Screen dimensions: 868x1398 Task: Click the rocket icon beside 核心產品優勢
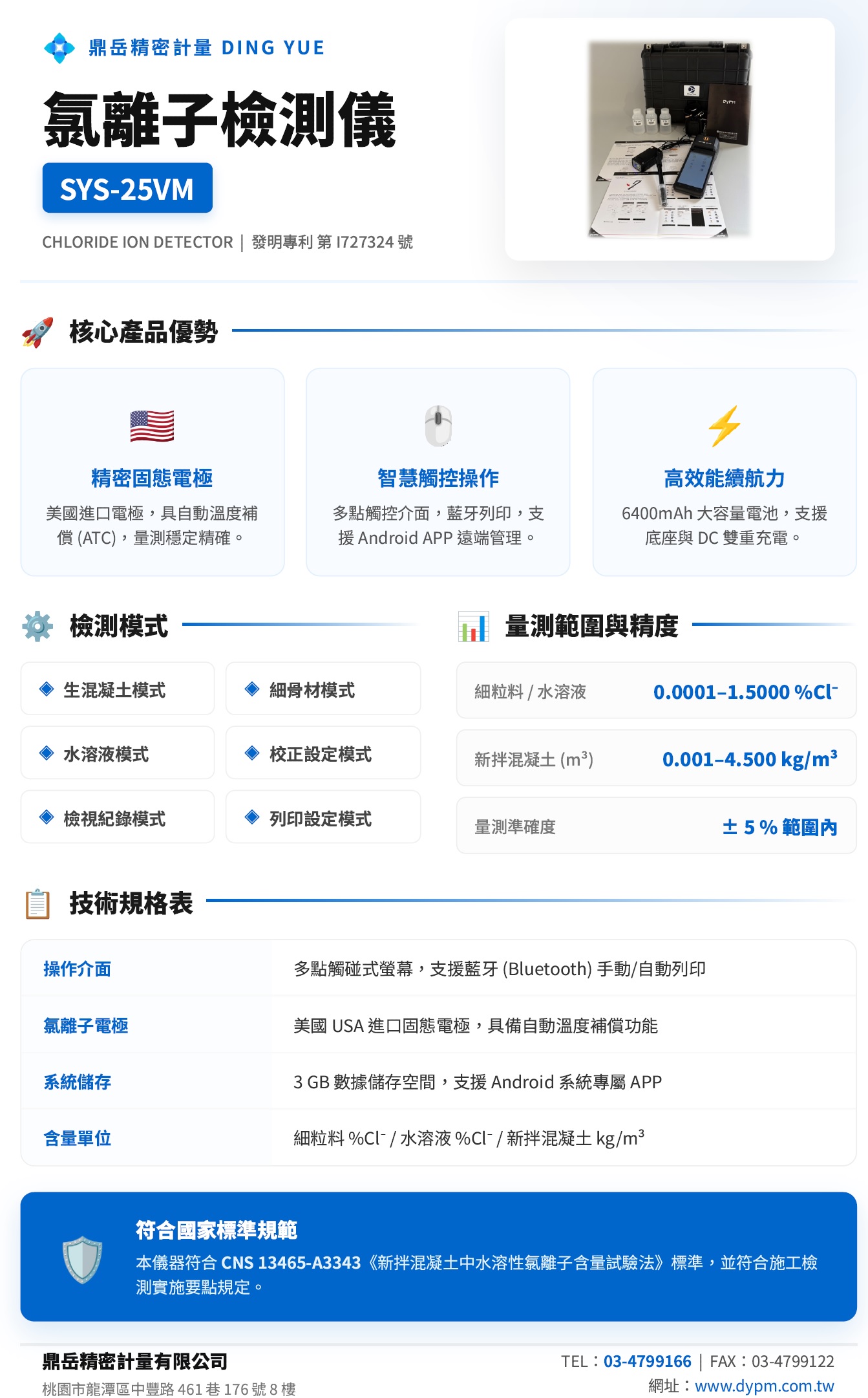(x=37, y=332)
